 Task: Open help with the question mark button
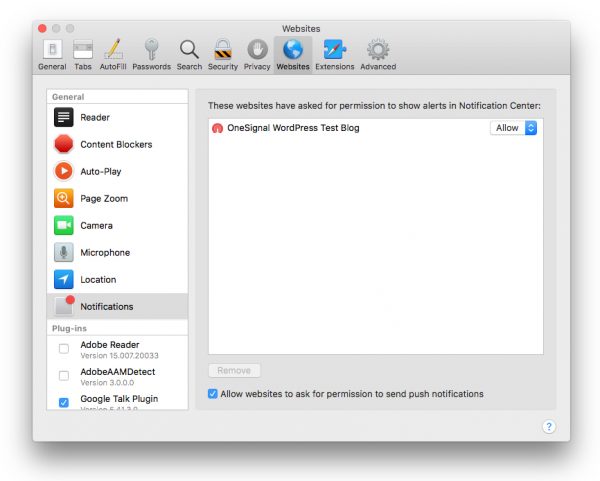pyautogui.click(x=549, y=427)
